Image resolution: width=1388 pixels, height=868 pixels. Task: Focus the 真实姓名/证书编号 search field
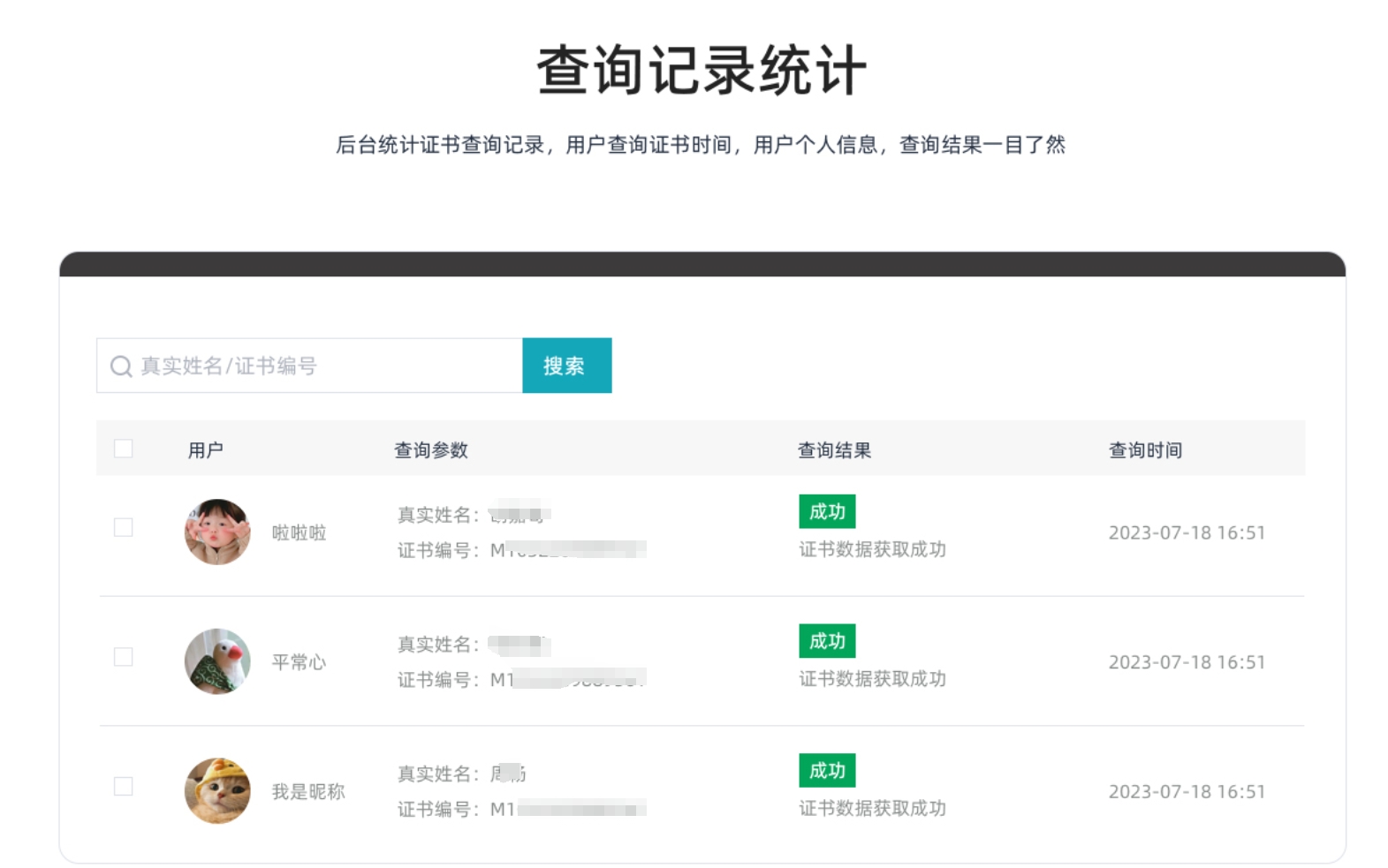coord(327,366)
